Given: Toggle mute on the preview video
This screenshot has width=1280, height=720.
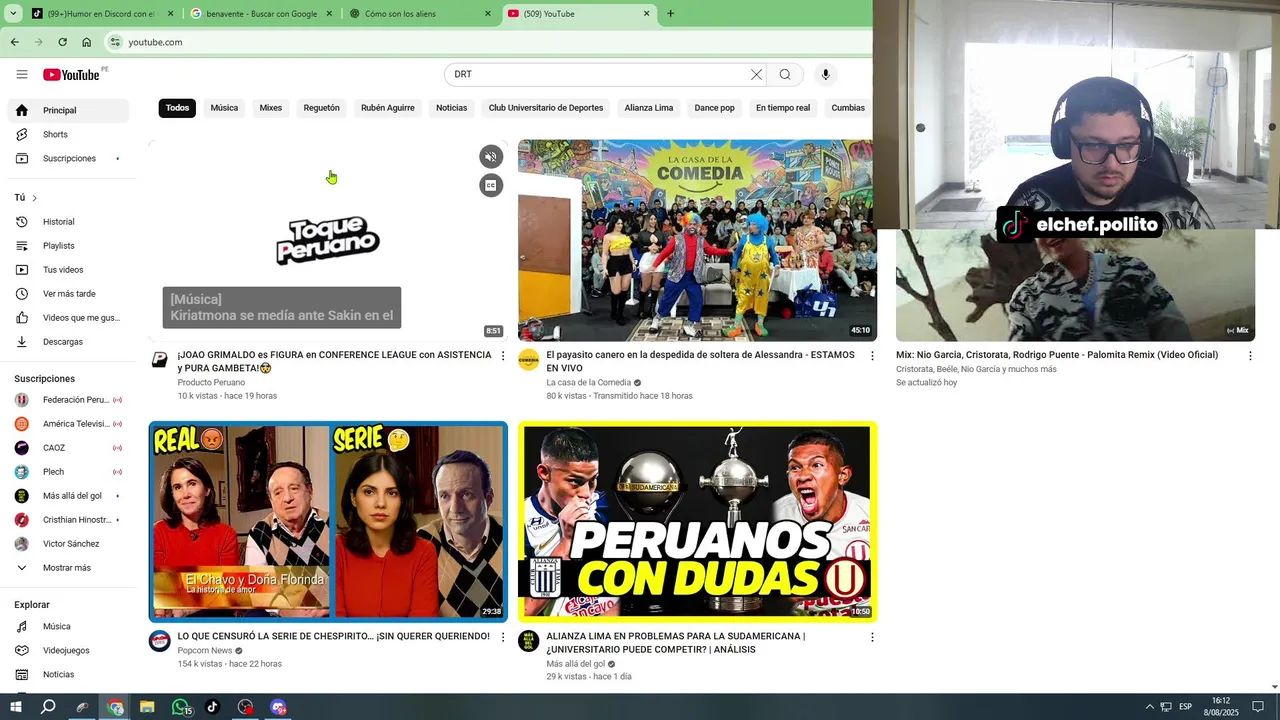Looking at the screenshot, I should click(x=491, y=157).
